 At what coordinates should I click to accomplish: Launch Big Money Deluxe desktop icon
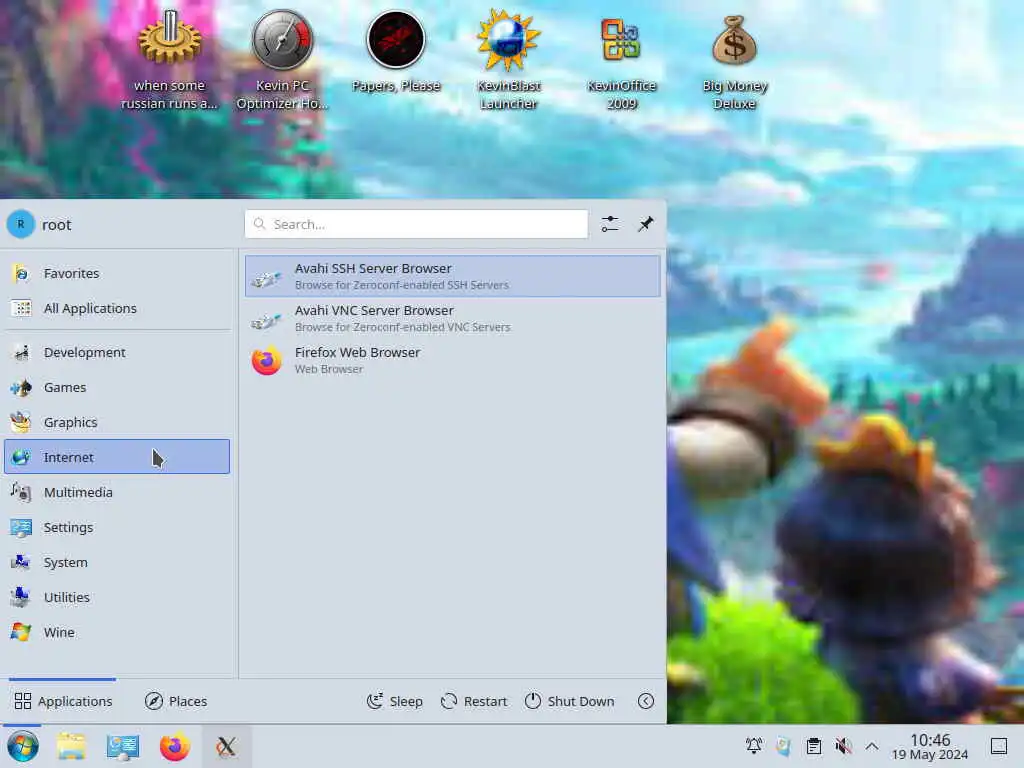tap(734, 59)
